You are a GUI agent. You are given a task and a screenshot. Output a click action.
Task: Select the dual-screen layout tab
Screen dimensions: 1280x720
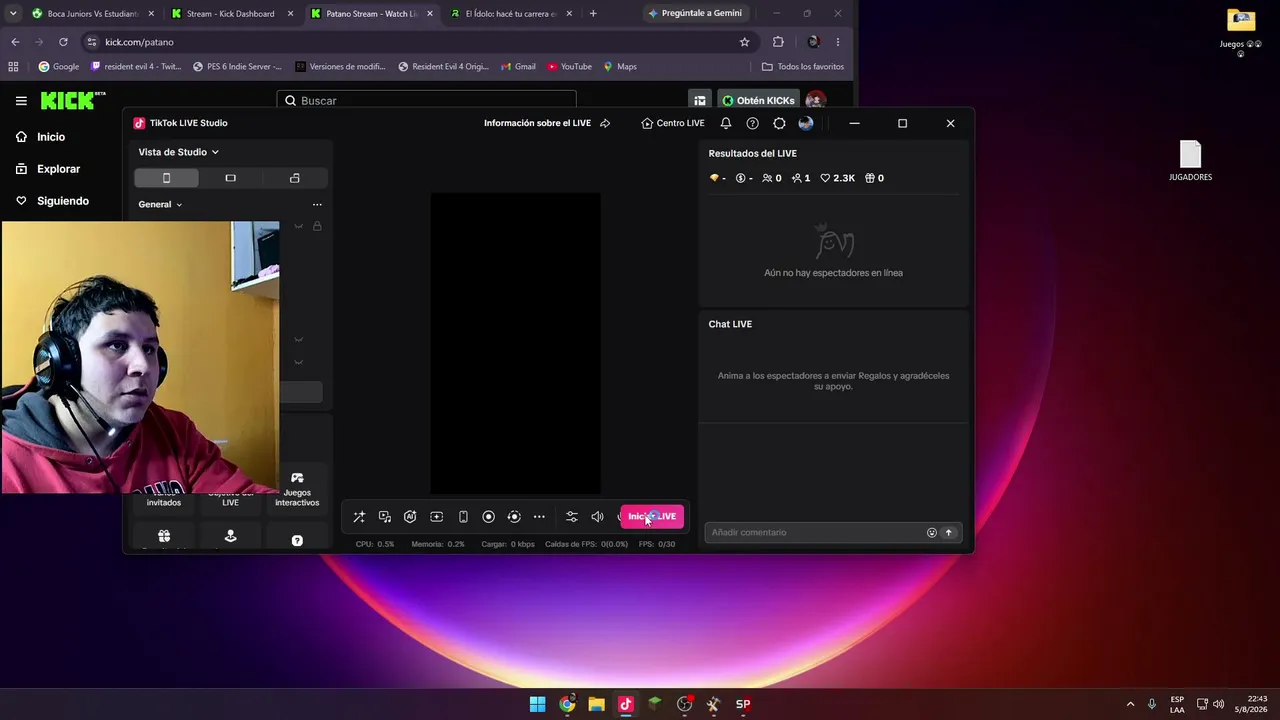tap(294, 178)
